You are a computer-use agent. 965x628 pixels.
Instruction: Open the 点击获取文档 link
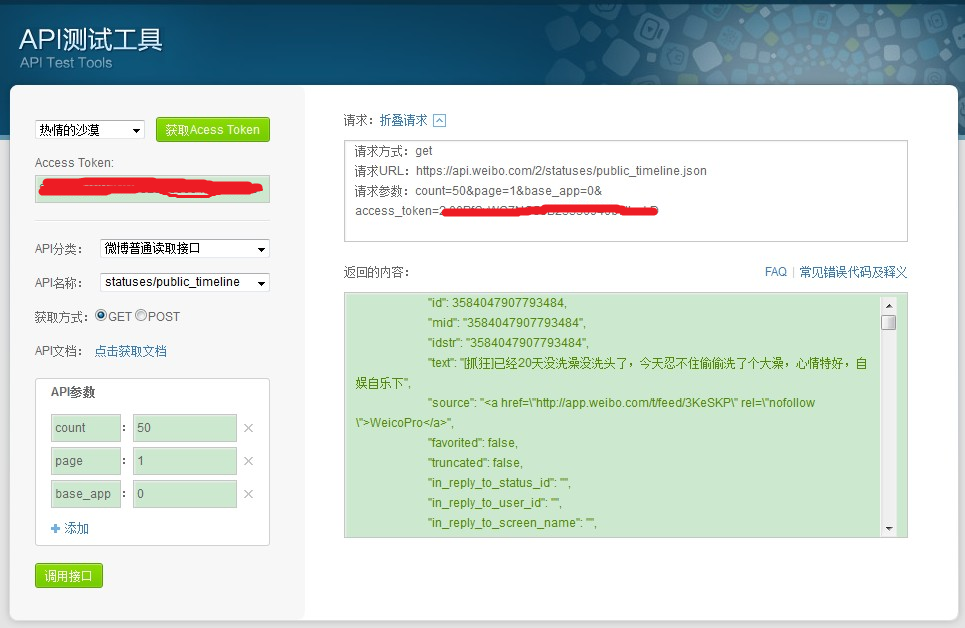click(x=130, y=351)
